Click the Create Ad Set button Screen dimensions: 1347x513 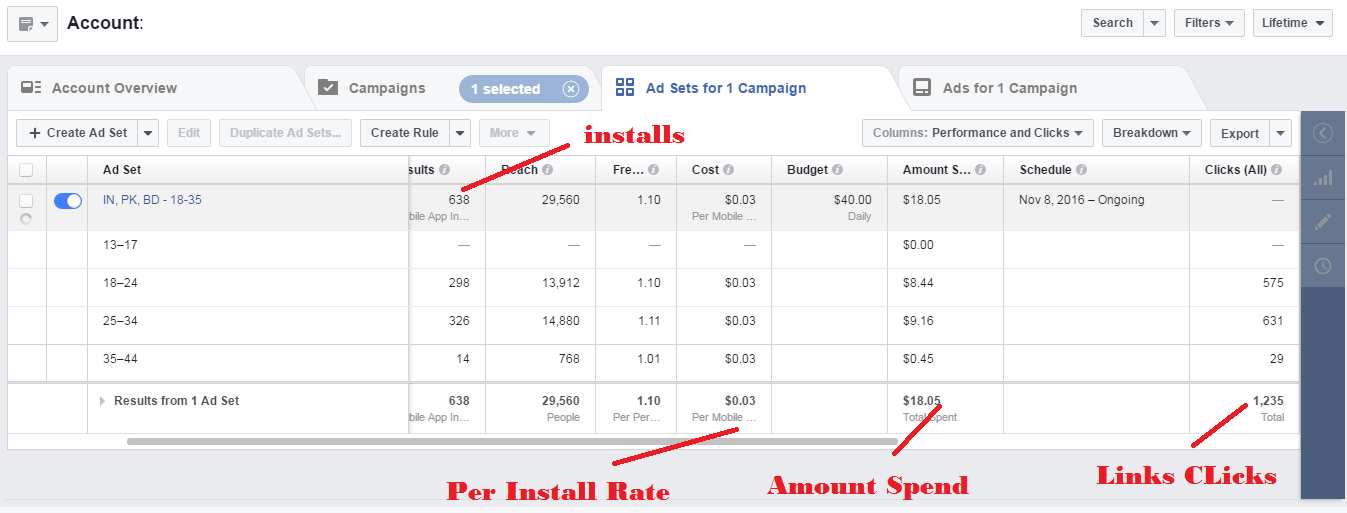click(77, 133)
